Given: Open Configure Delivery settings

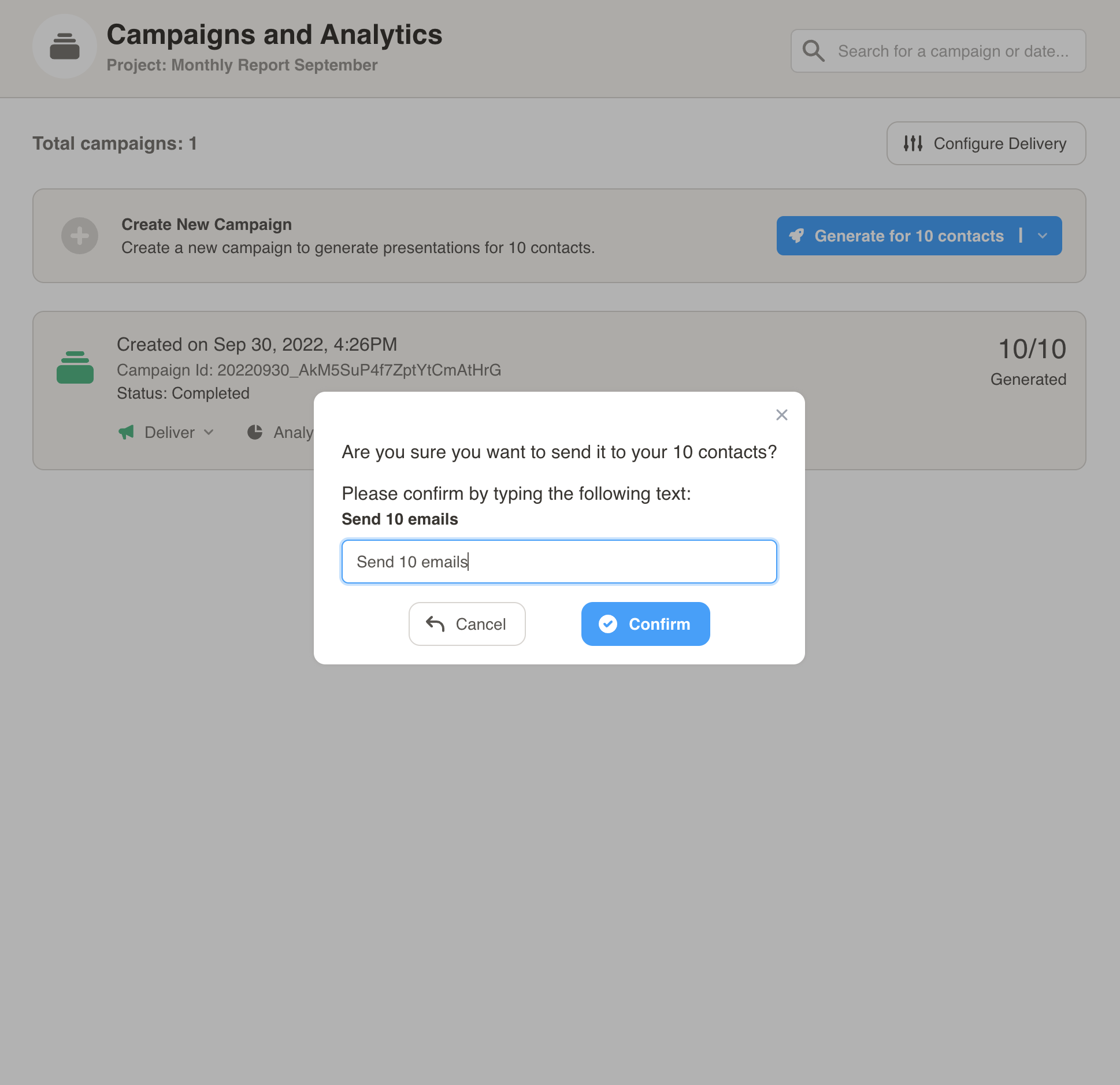Looking at the screenshot, I should 986,143.
